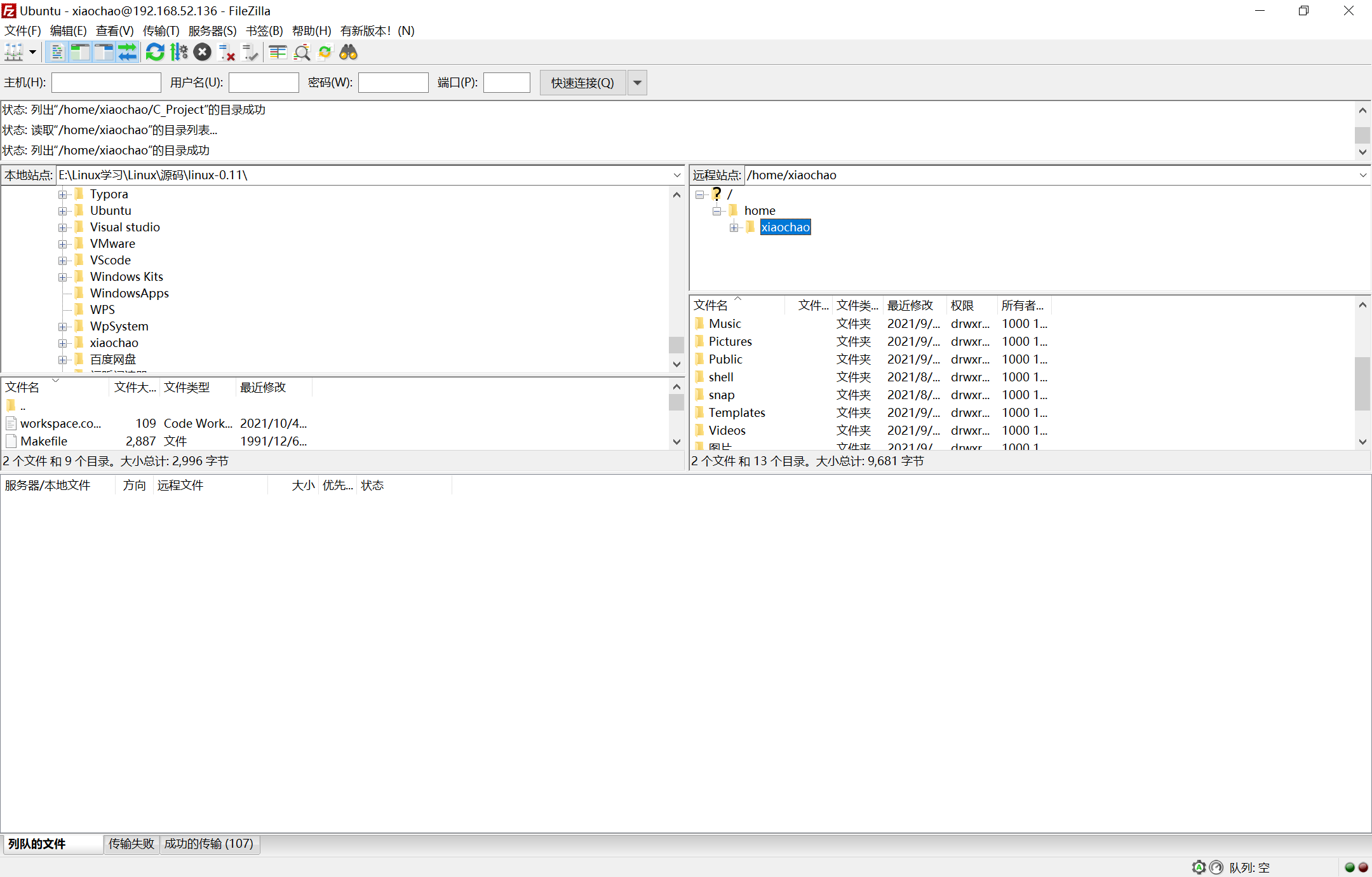Toggle transfer queue display

[x=128, y=52]
